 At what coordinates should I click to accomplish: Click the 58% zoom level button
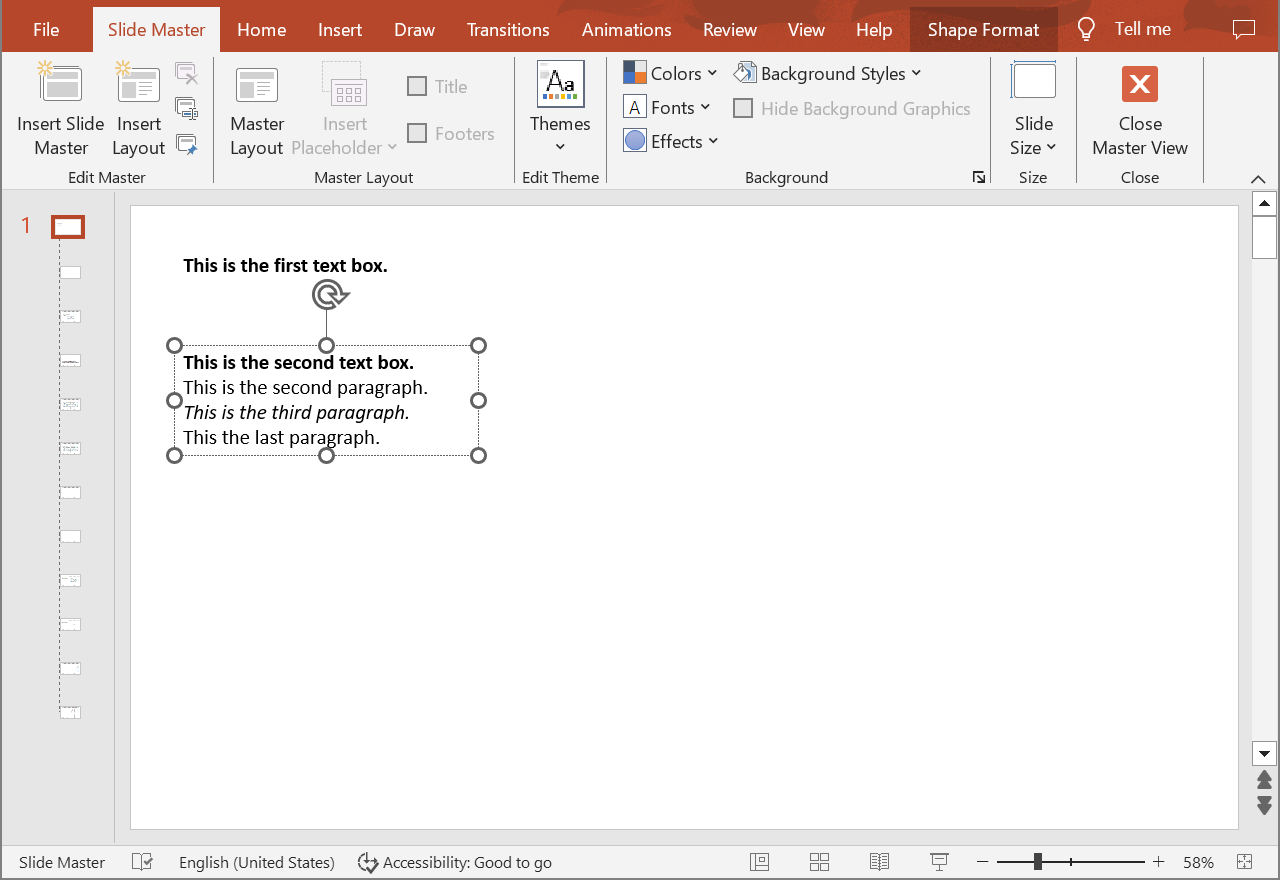point(1199,862)
